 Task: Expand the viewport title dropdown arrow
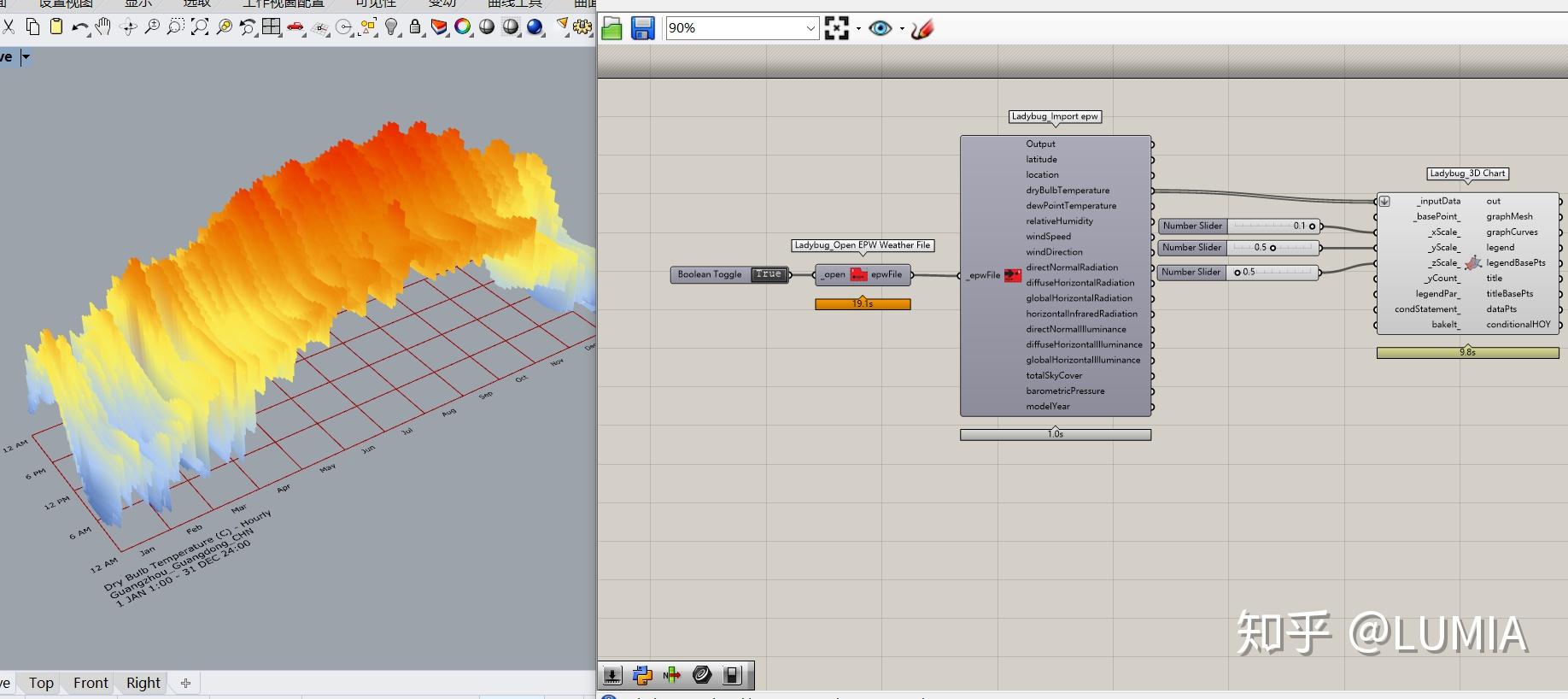26,57
